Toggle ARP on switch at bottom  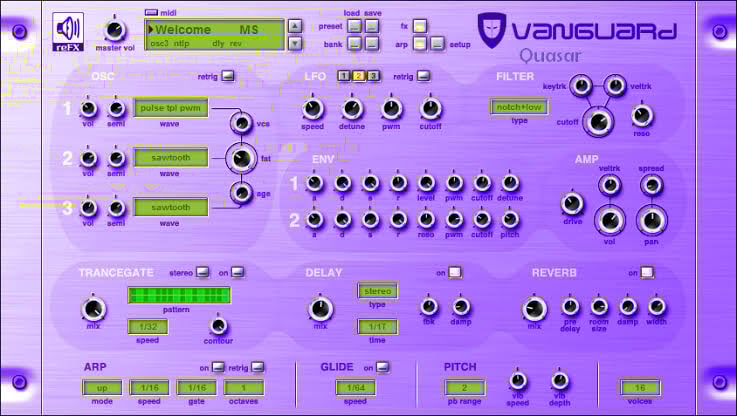218,367
